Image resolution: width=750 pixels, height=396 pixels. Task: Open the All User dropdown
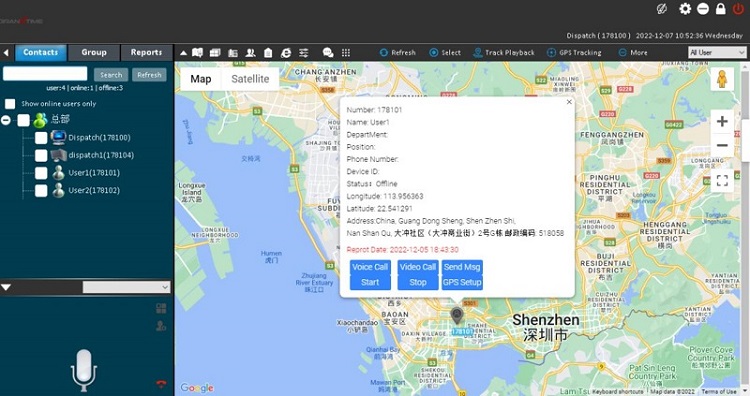717,53
